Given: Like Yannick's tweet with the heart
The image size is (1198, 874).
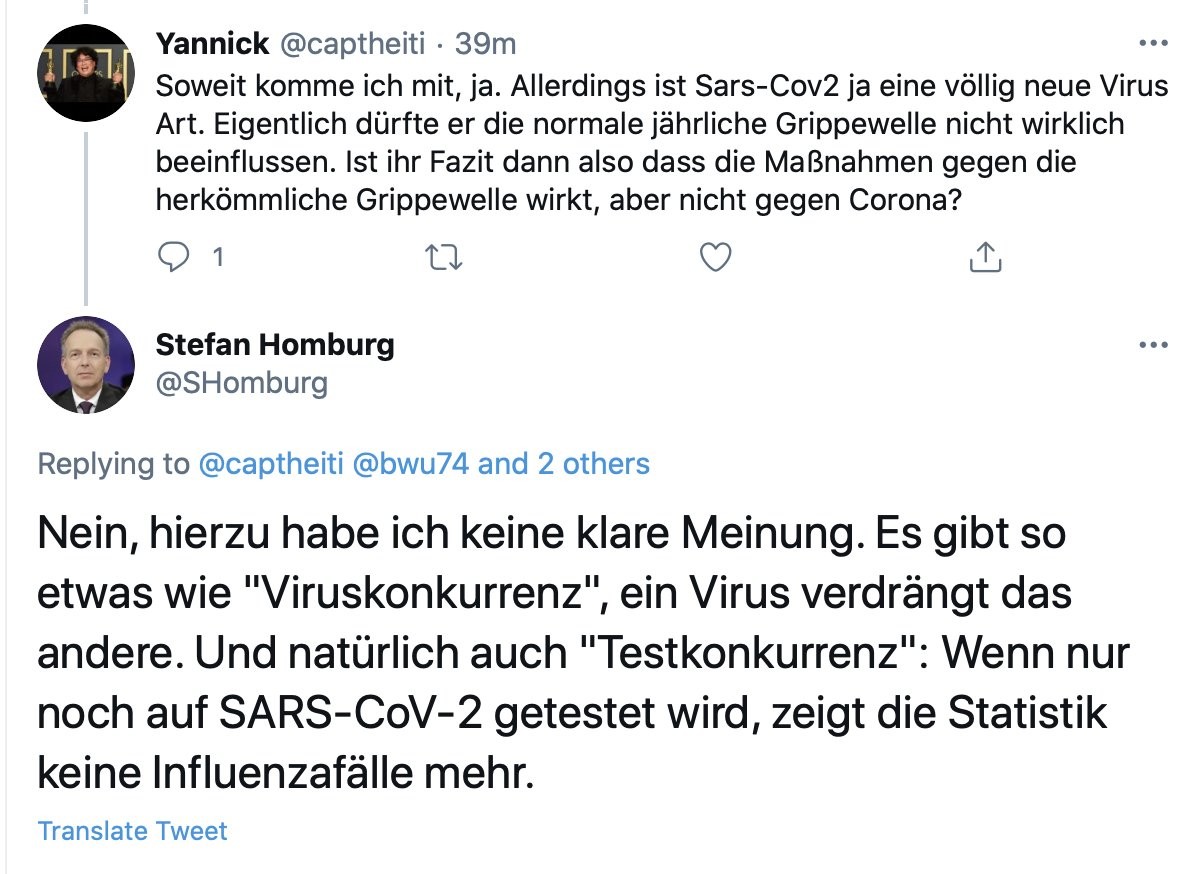Looking at the screenshot, I should click(714, 257).
